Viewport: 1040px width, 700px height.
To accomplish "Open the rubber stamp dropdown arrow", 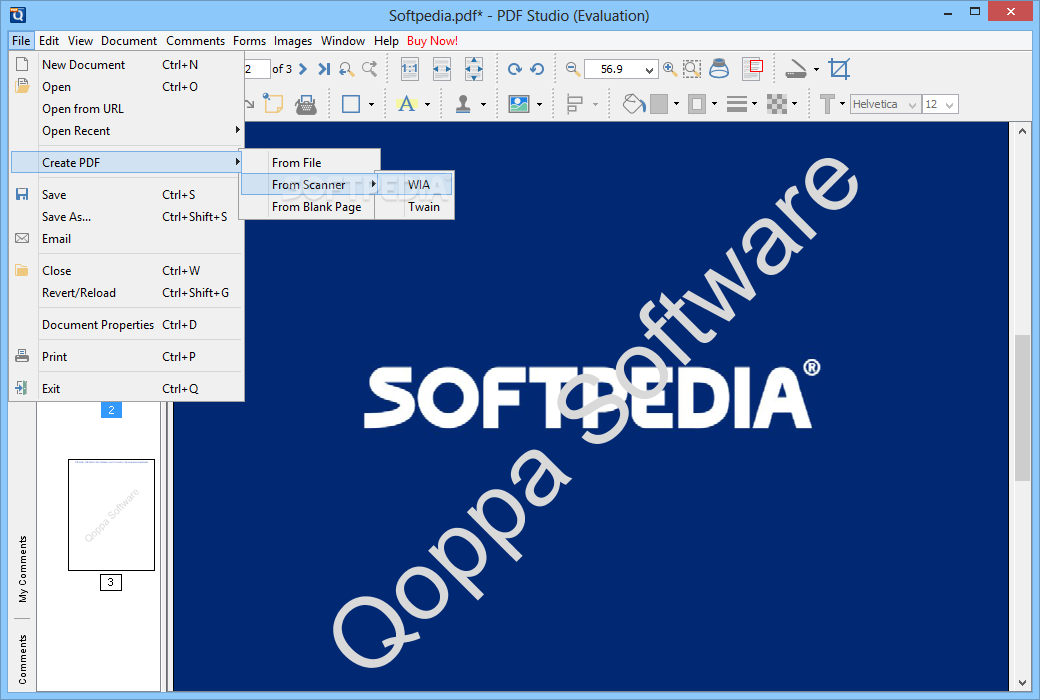I will tap(483, 104).
